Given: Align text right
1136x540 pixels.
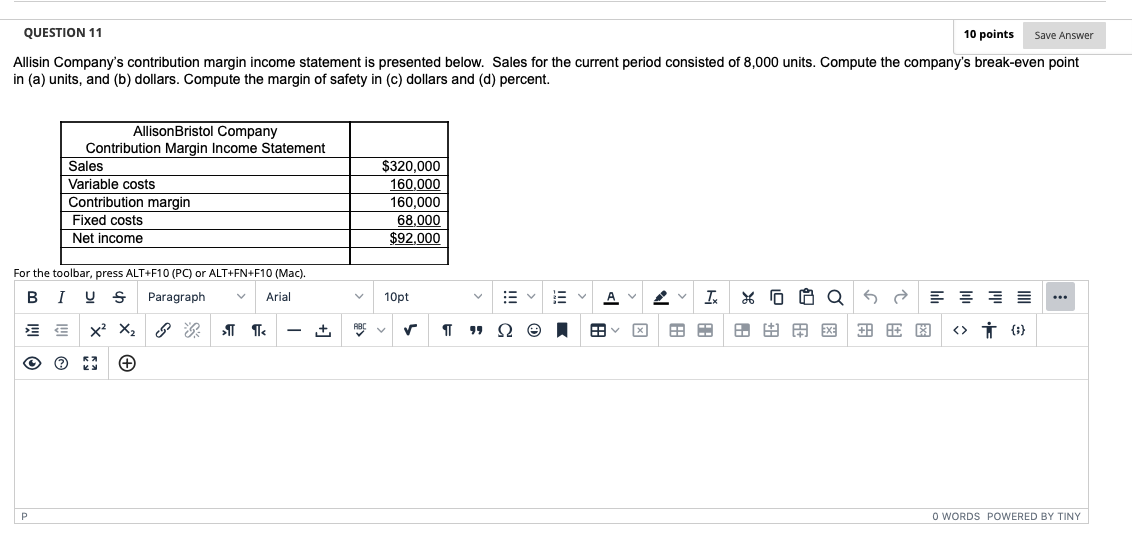Looking at the screenshot, I should (x=994, y=297).
